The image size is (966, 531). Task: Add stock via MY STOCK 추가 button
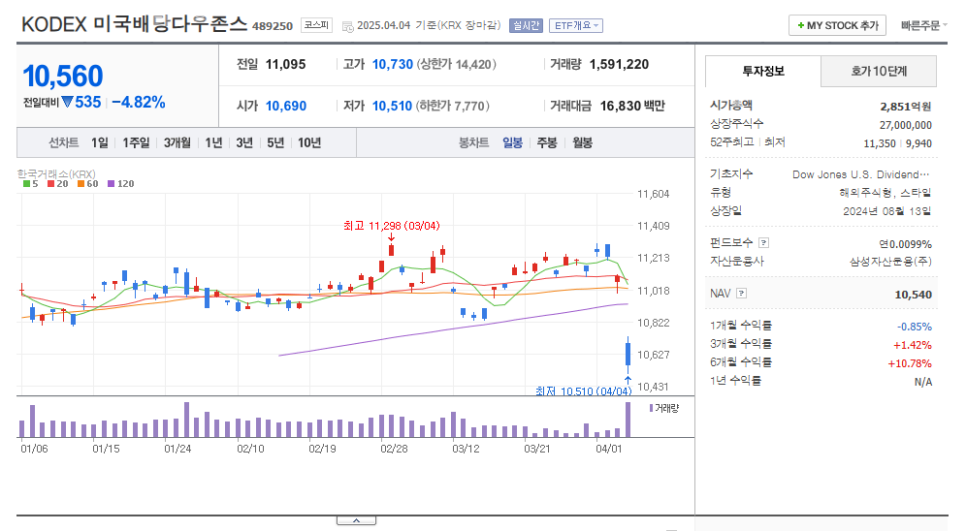[837, 25]
